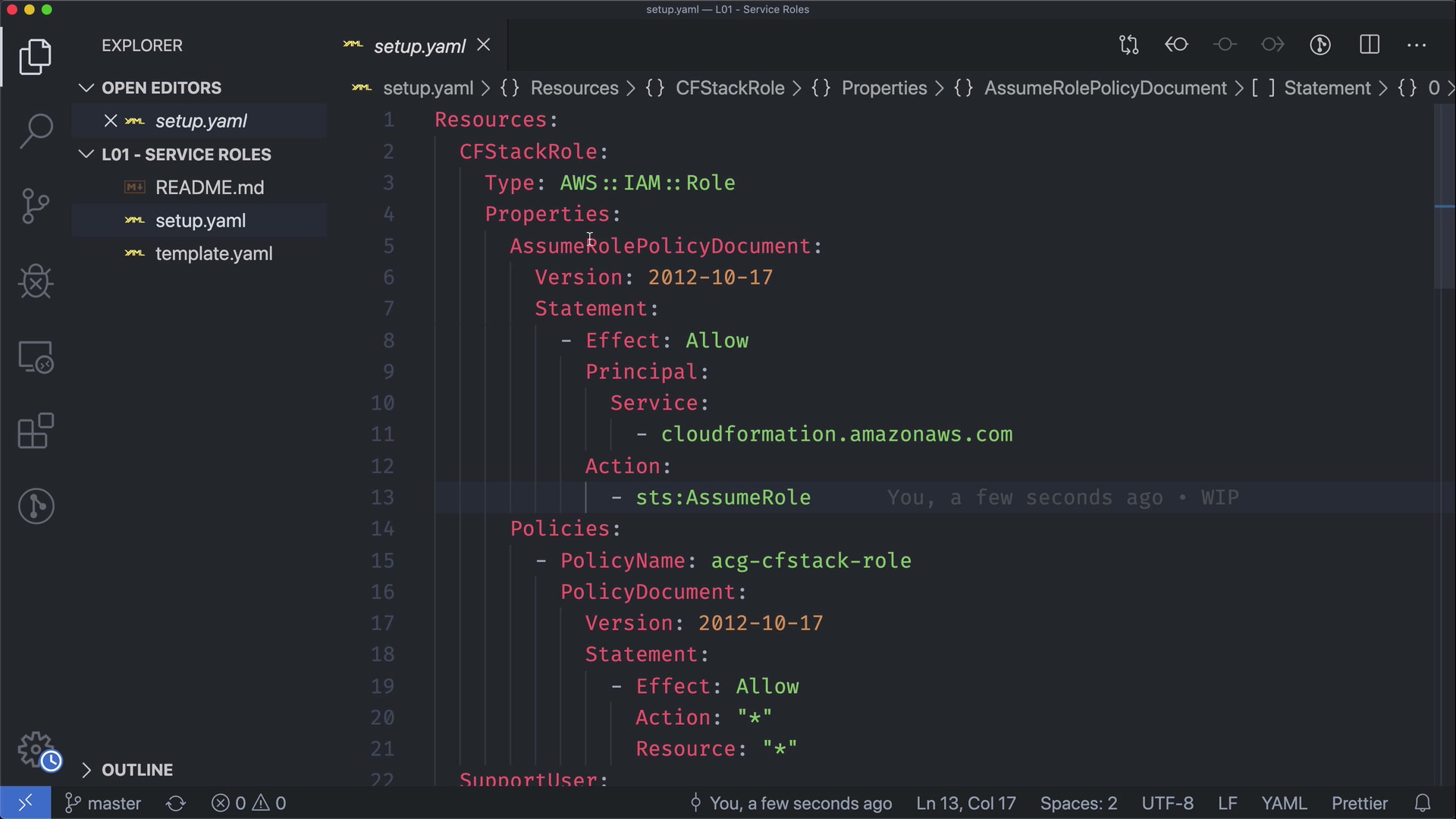The height and width of the screenshot is (819, 1456).
Task: Open Source Control view
Action: (36, 206)
